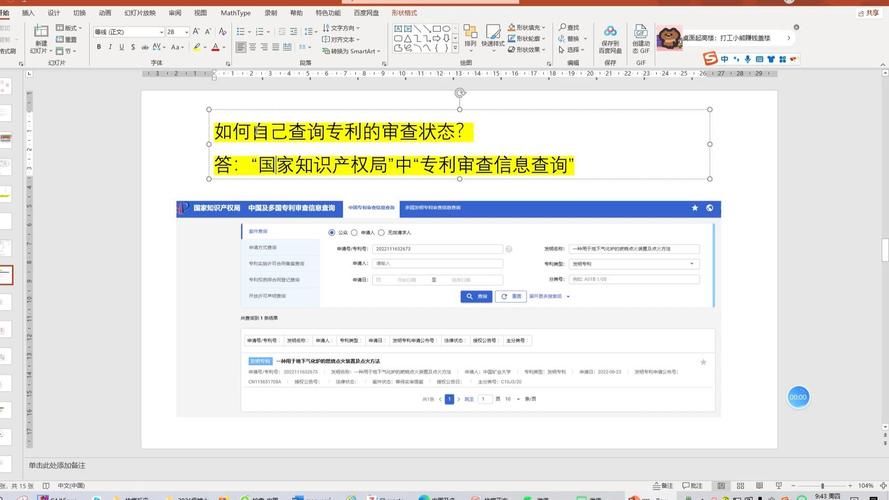Image resolution: width=889 pixels, height=500 pixels.
Task: Decrease list indent level icon
Action: click(282, 32)
